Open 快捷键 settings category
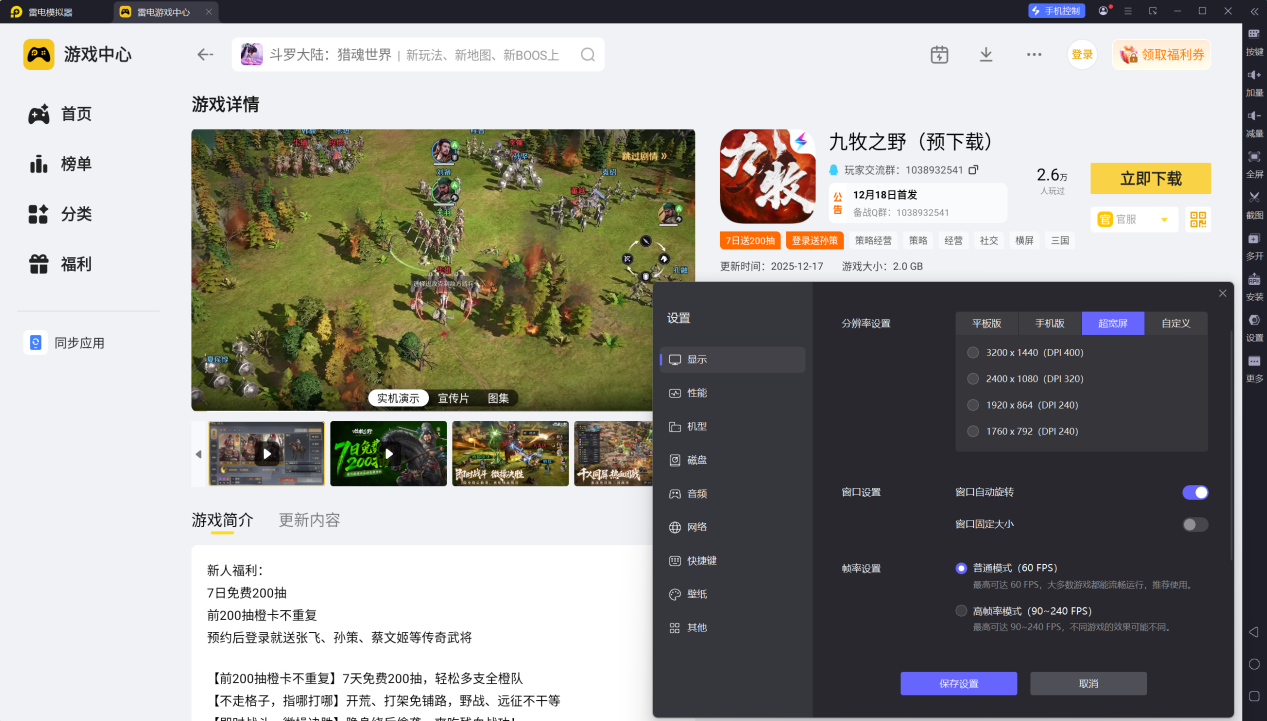 pyautogui.click(x=732, y=561)
